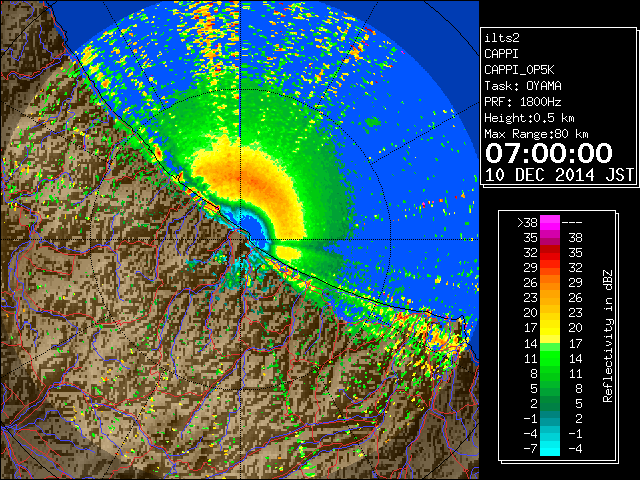Pick the magenta swatch beside >38

click(x=550, y=223)
